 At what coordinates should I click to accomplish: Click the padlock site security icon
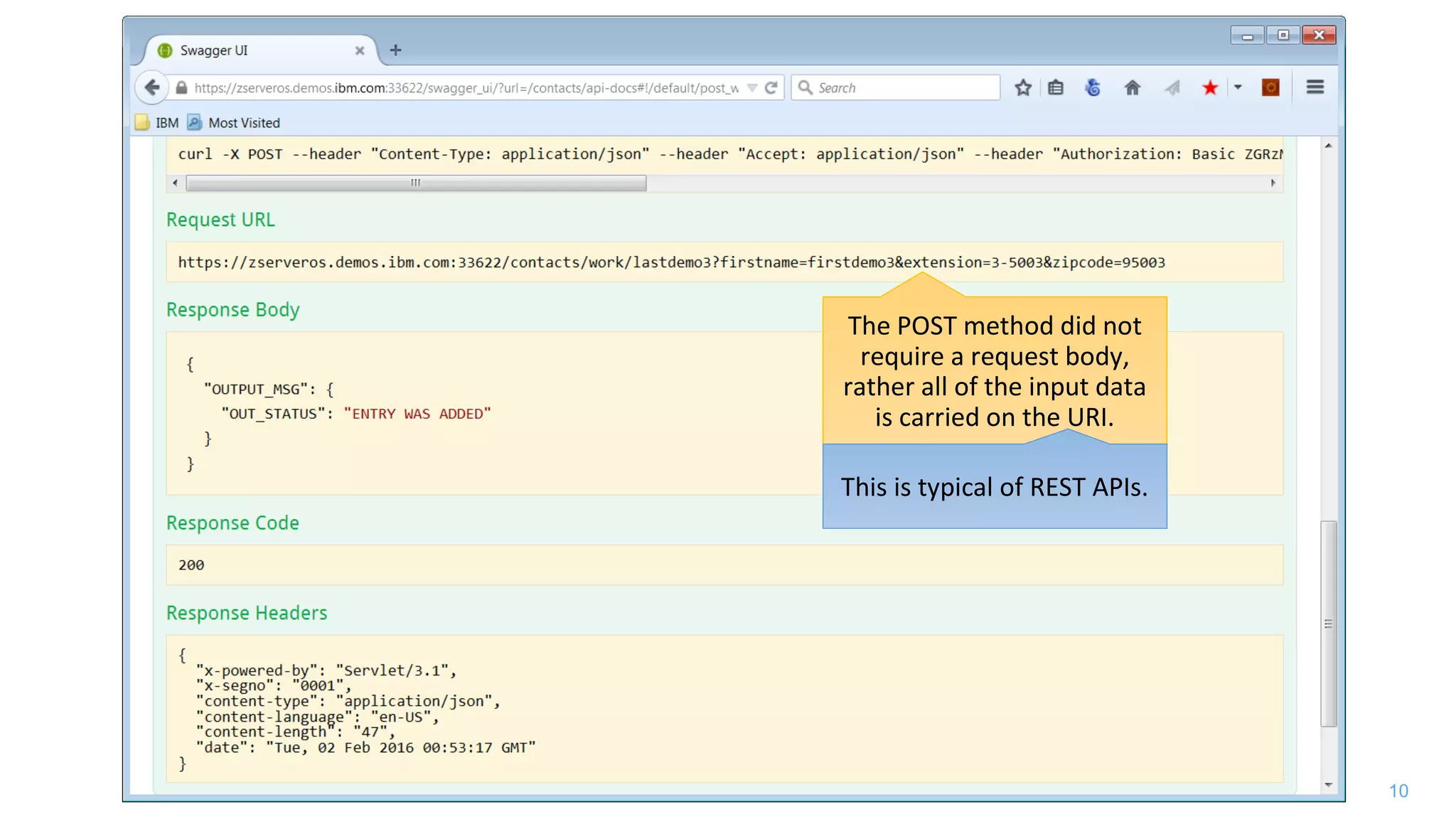click(181, 87)
